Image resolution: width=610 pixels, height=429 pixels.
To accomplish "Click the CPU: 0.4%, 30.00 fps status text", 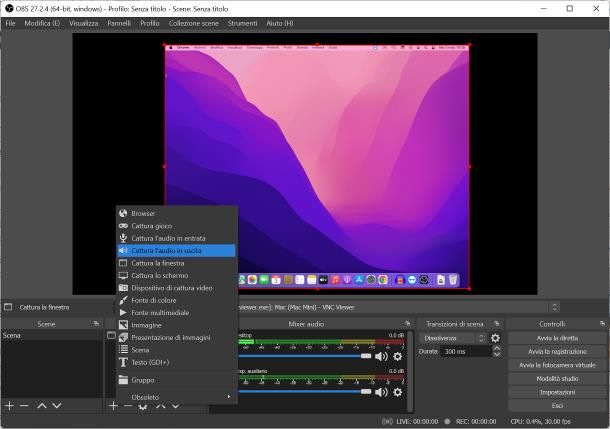I will 540,421.
